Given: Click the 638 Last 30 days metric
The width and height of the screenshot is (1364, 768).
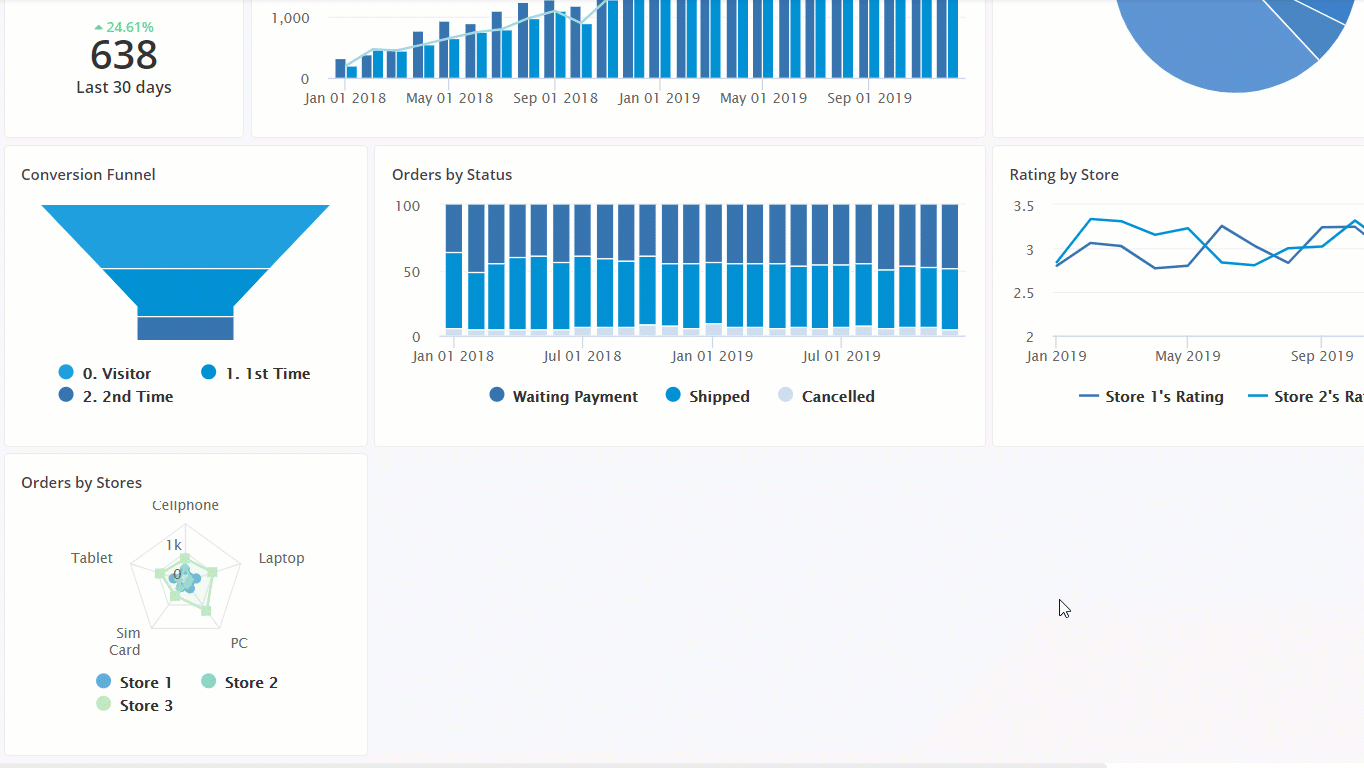Looking at the screenshot, I should click(124, 56).
